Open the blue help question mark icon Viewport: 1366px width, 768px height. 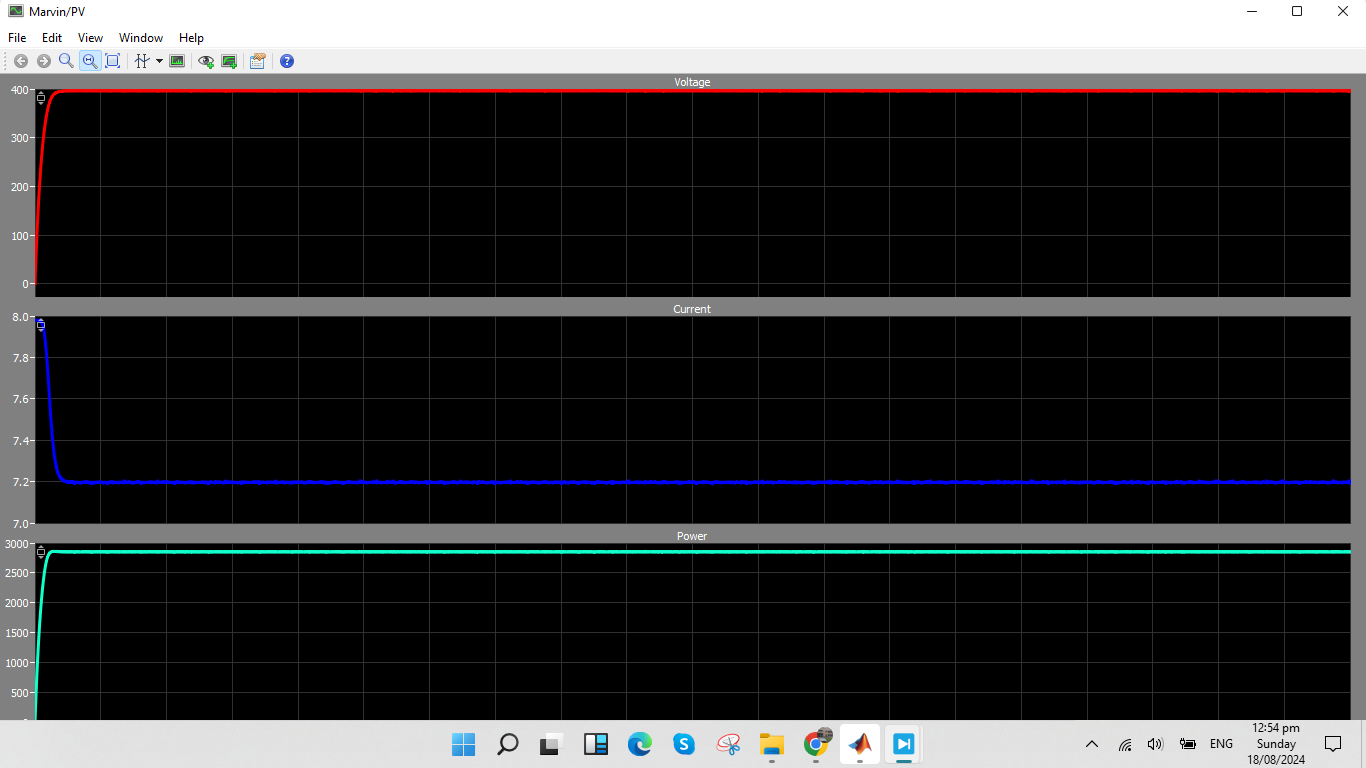click(287, 61)
